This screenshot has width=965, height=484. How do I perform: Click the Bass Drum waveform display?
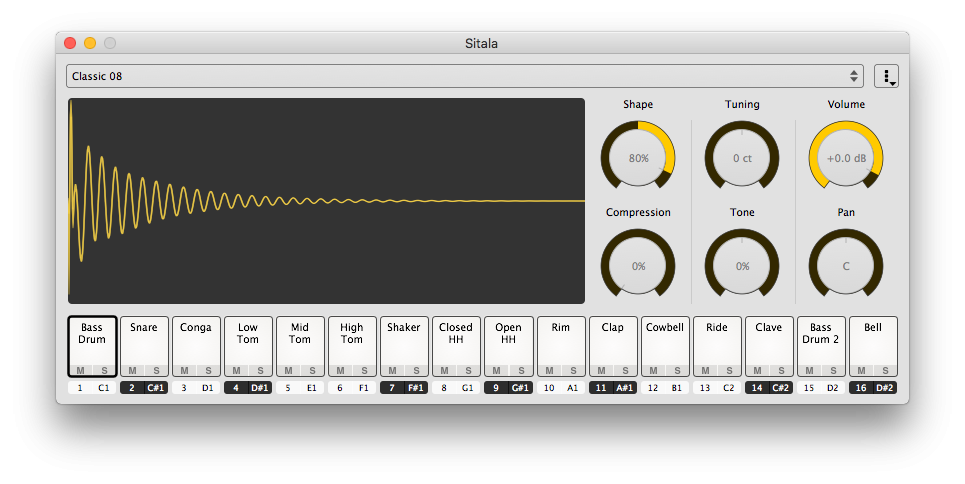[326, 201]
